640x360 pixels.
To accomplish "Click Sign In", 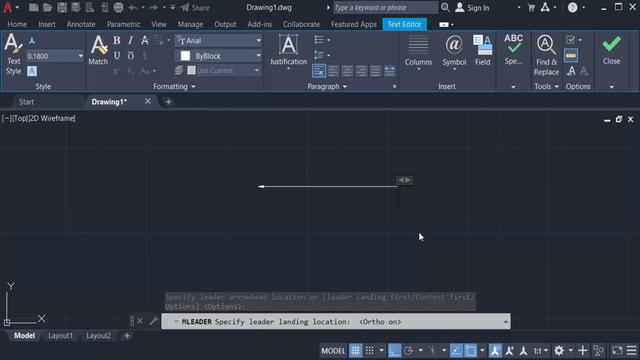I will point(472,7).
